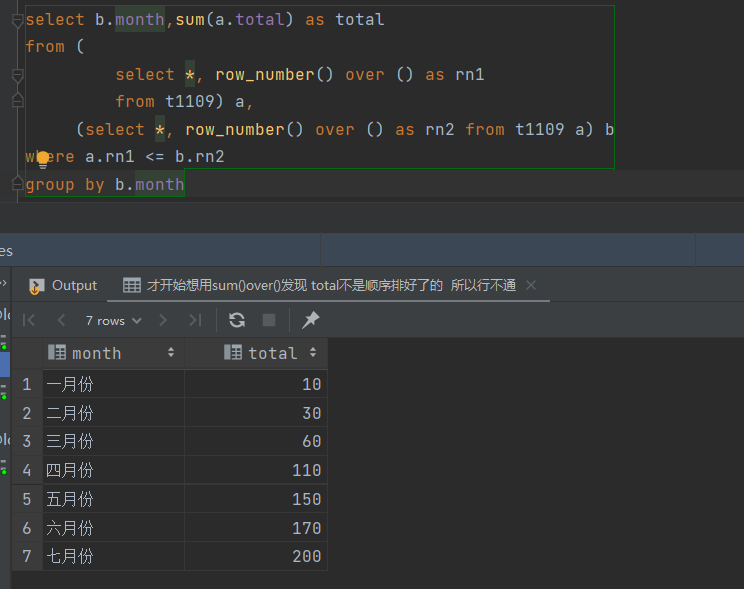This screenshot has height=589, width=744.
Task: Close the query result tab
Action: 531,285
